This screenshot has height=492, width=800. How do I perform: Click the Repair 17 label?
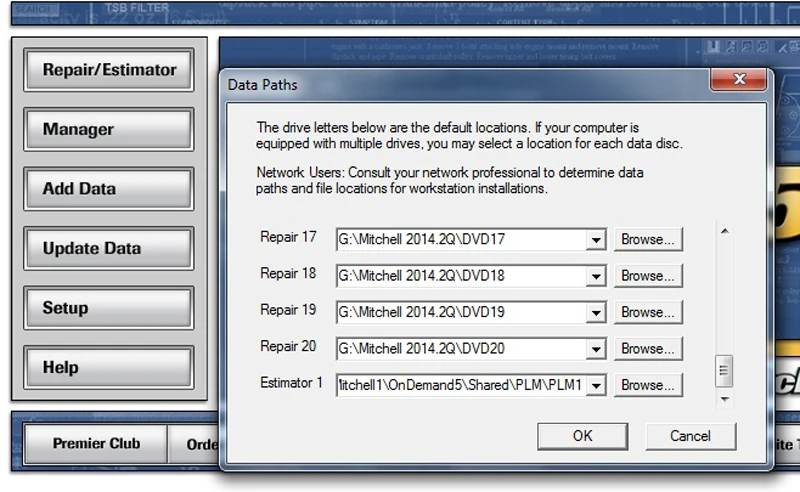click(288, 237)
